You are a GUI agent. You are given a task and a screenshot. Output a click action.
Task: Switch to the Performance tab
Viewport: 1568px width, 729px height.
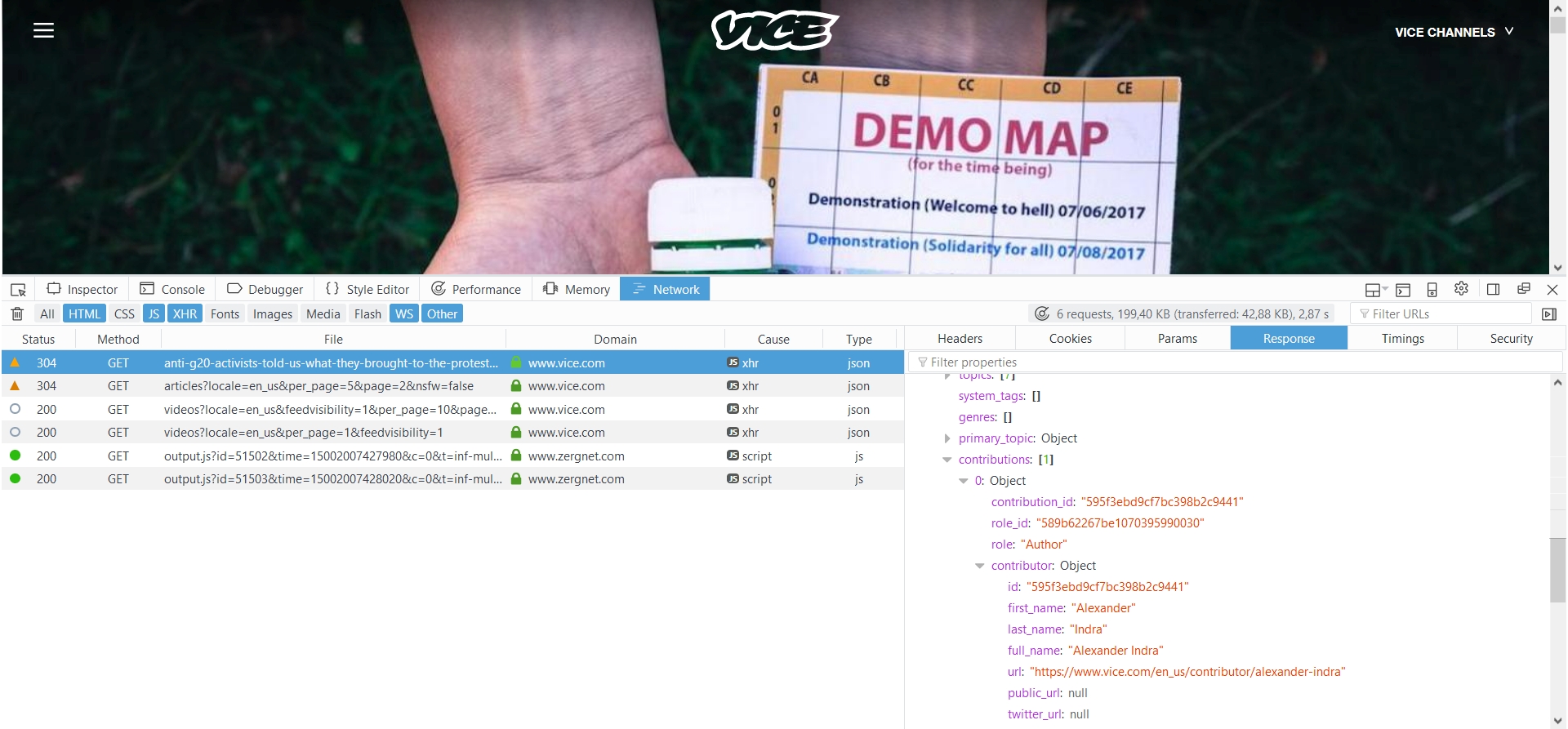(476, 290)
